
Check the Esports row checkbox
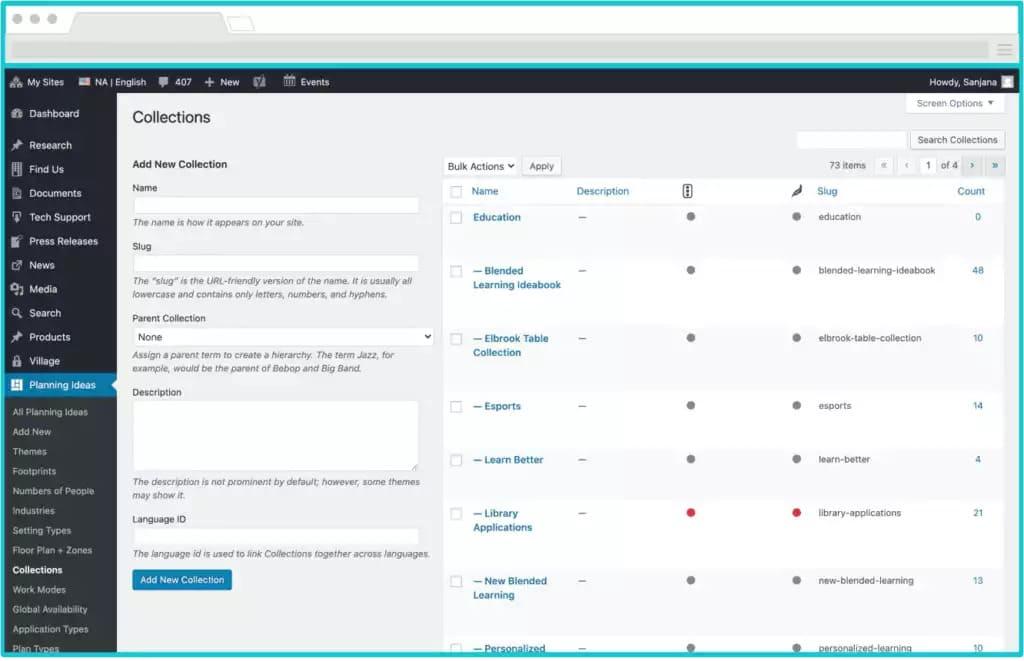pyautogui.click(x=456, y=407)
